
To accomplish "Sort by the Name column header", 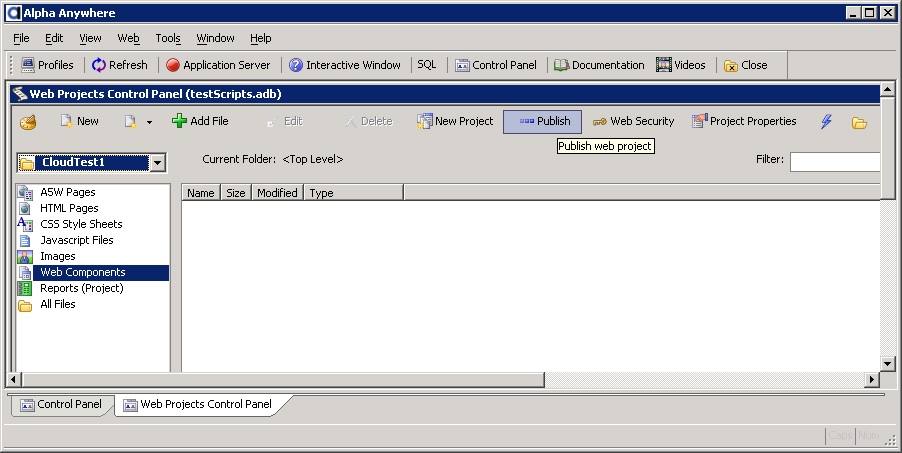I will pyautogui.click(x=201, y=193).
